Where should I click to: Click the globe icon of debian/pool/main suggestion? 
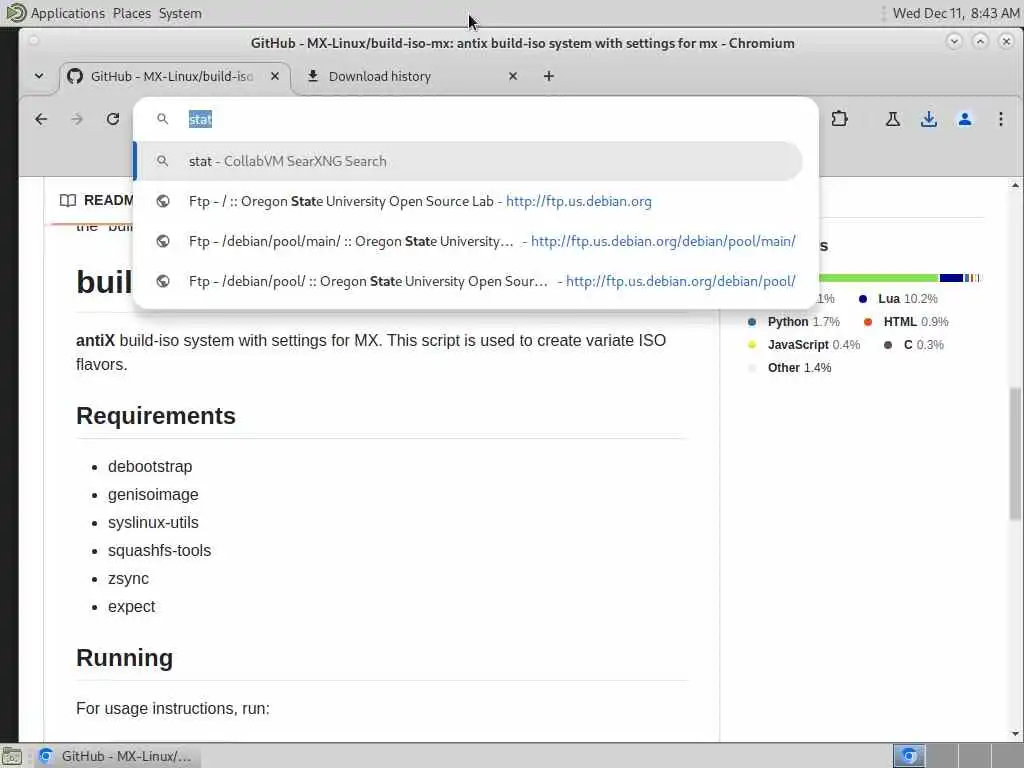(163, 241)
